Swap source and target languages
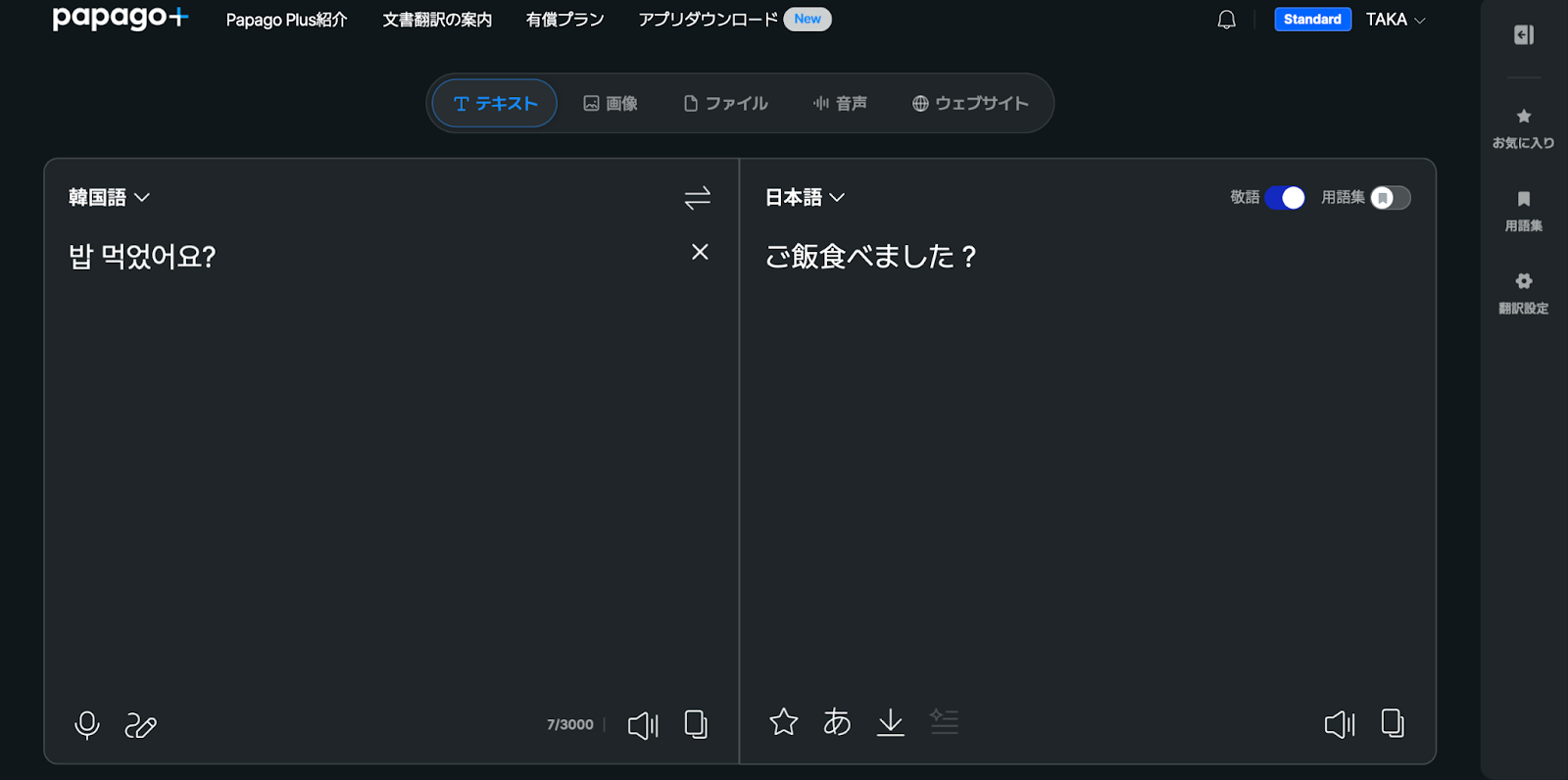Screen dimensions: 1568x780 point(698,198)
